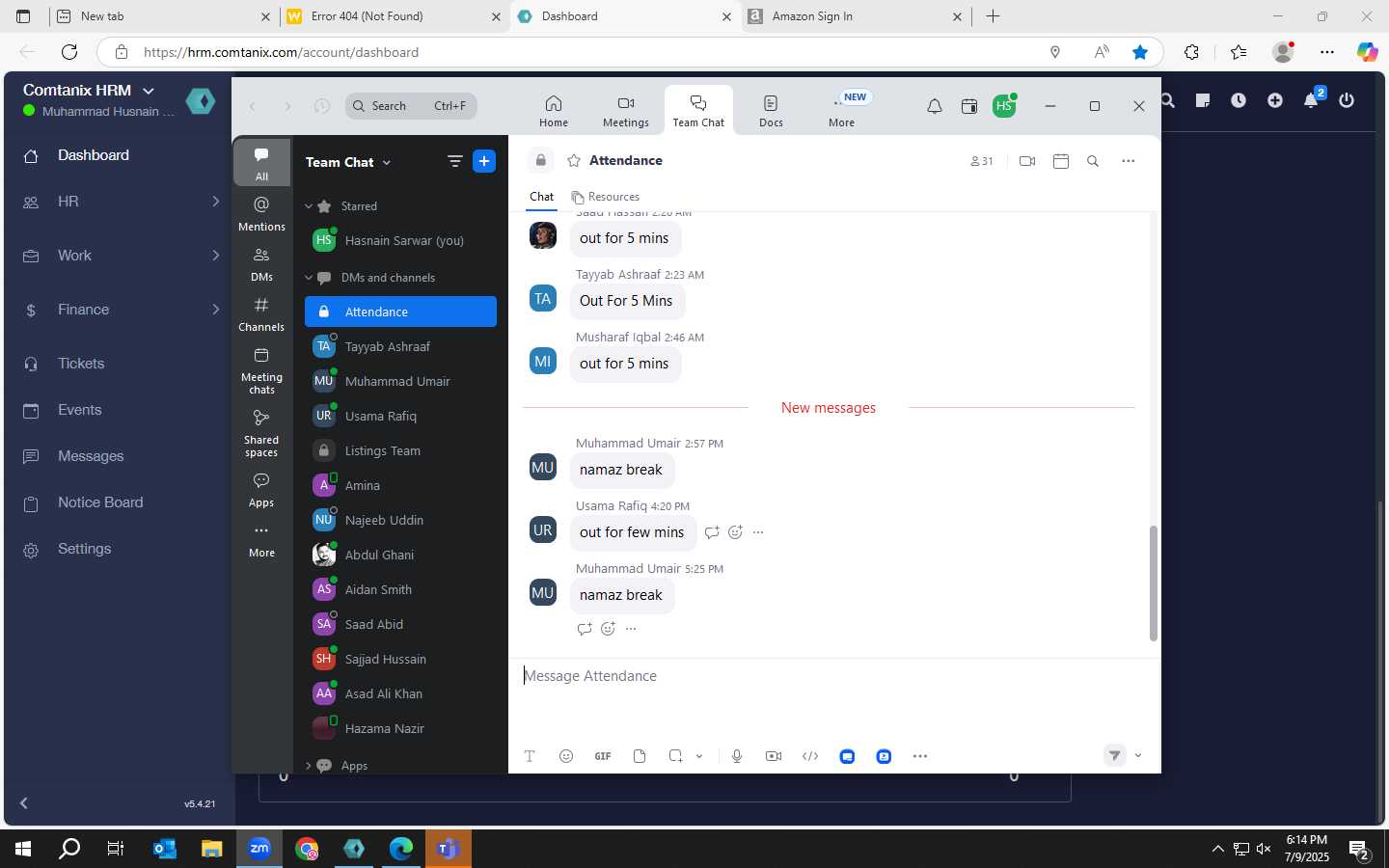
Task: Toggle text formatting in message composer
Action: (530, 756)
